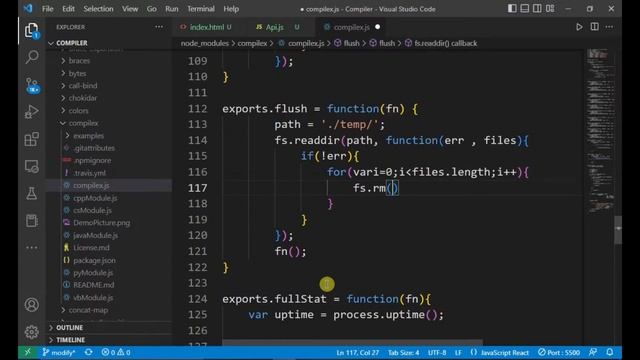640x360 pixels.
Task: Switch to index.html tab
Action: pyautogui.click(x=207, y=27)
